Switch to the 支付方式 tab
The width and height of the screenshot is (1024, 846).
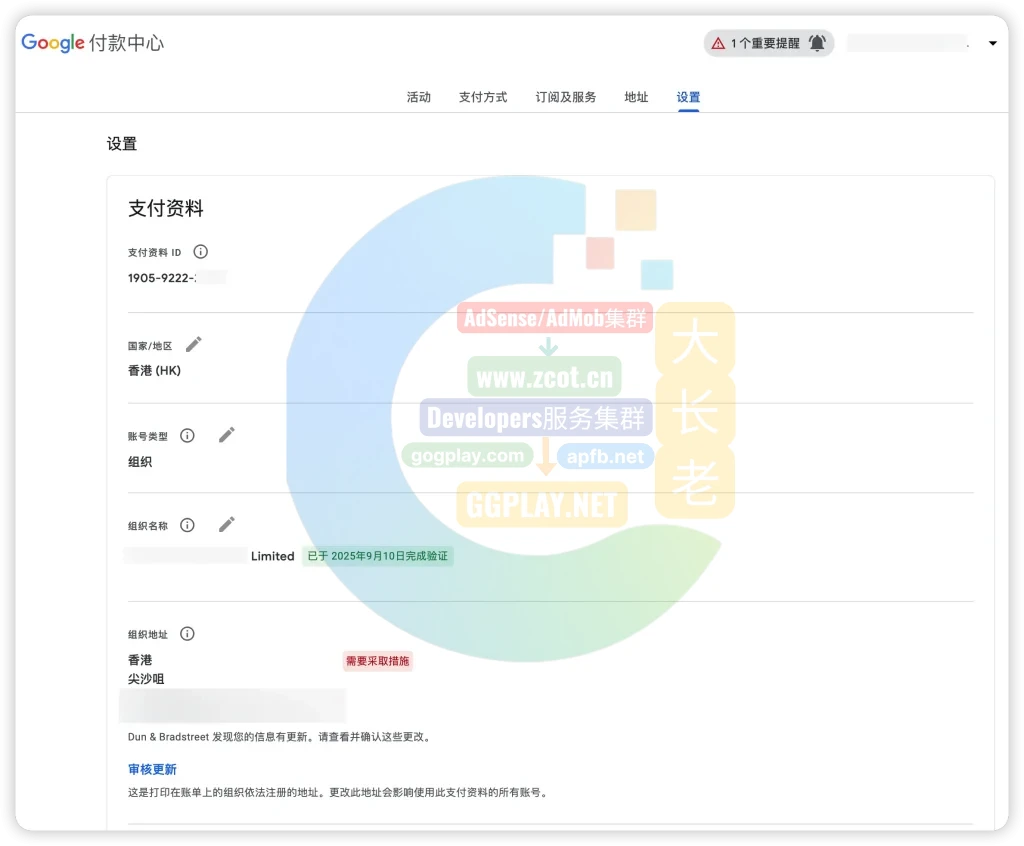tap(483, 97)
